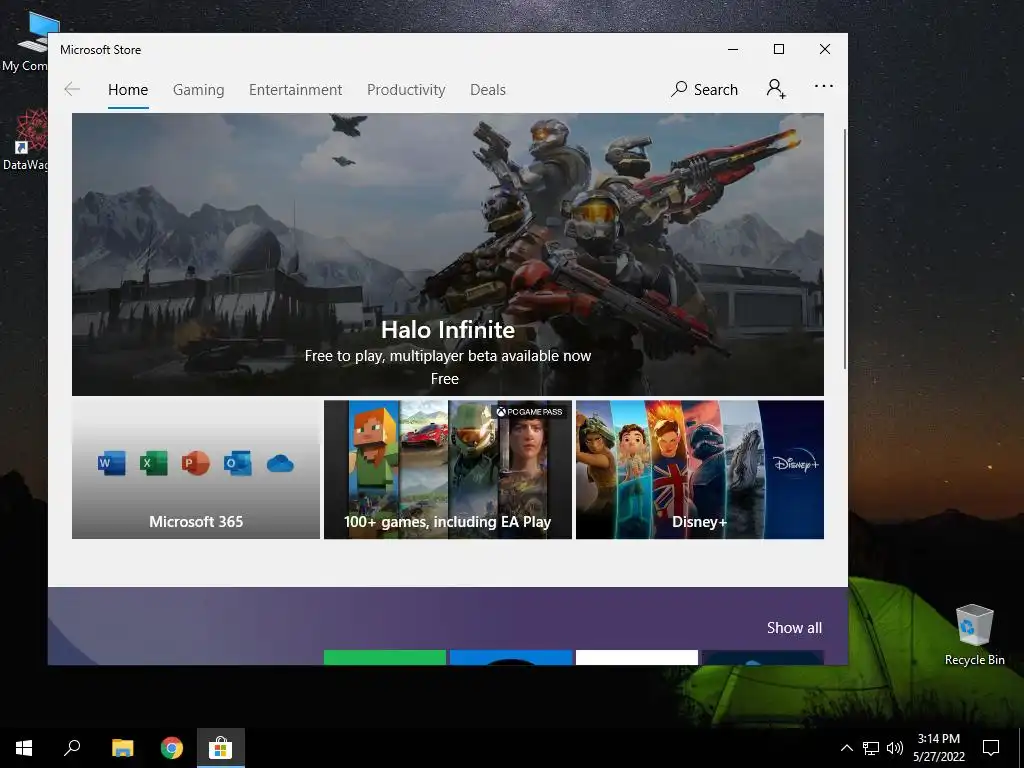Switch to the Home tab
This screenshot has height=768, width=1024.
click(x=128, y=90)
